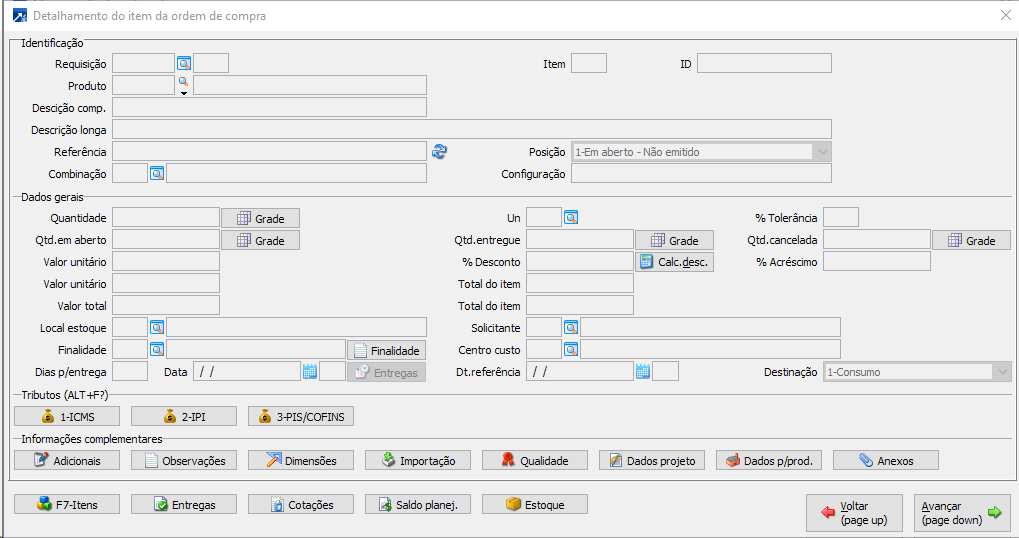Click the Produto search icon
Viewport: 1019px width, 538px height.
tap(183, 81)
